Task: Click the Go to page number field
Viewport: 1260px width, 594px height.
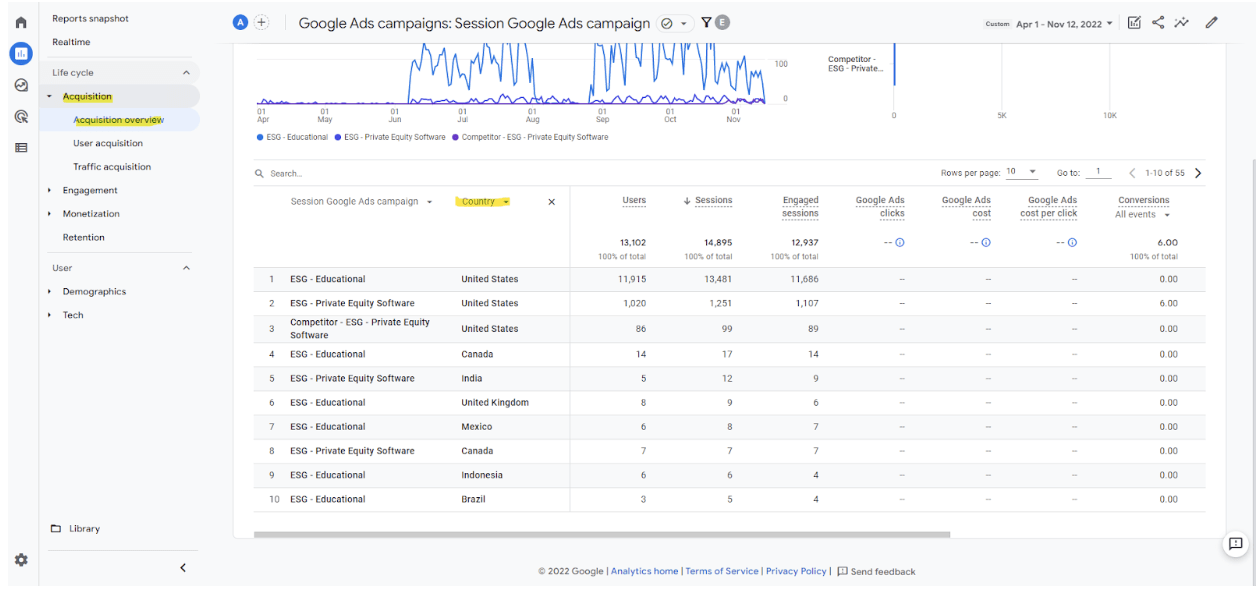Action: tap(1097, 172)
